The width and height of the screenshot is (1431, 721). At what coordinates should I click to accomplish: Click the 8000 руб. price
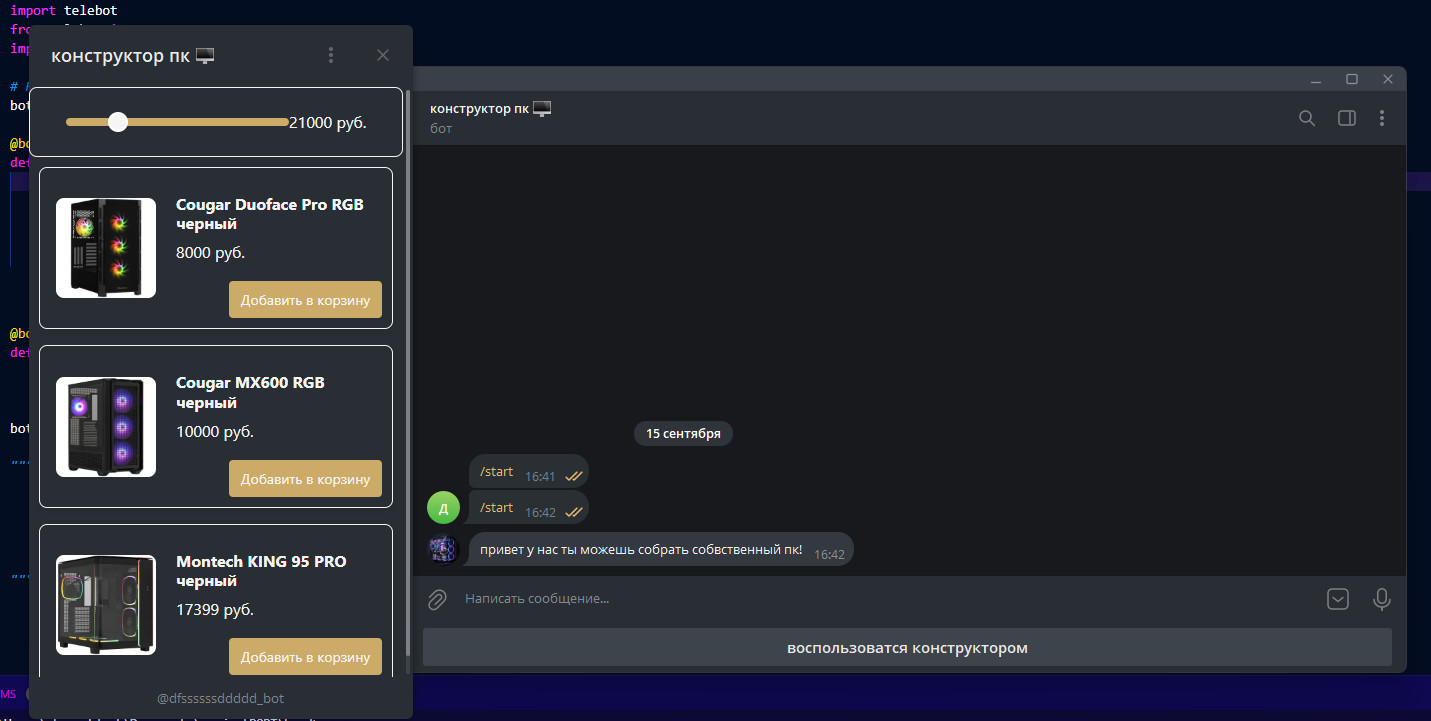coord(211,253)
